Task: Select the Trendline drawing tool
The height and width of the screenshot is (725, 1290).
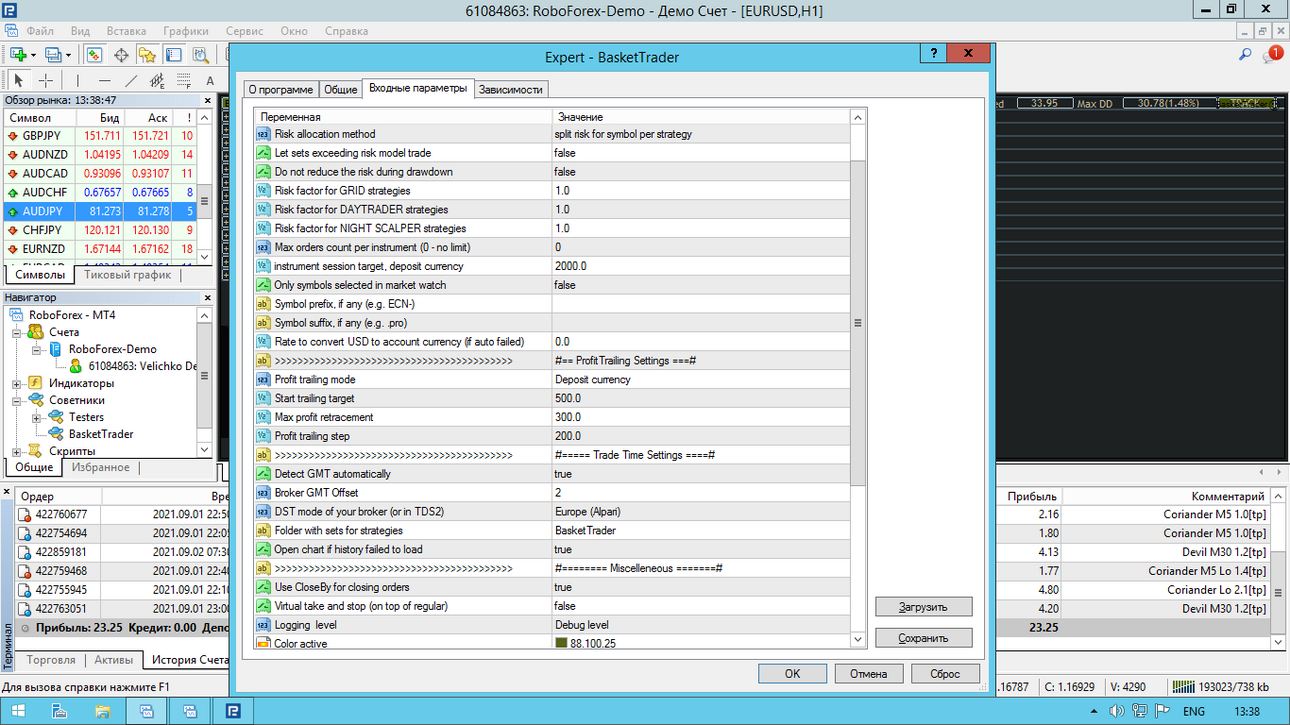Action: click(x=131, y=80)
